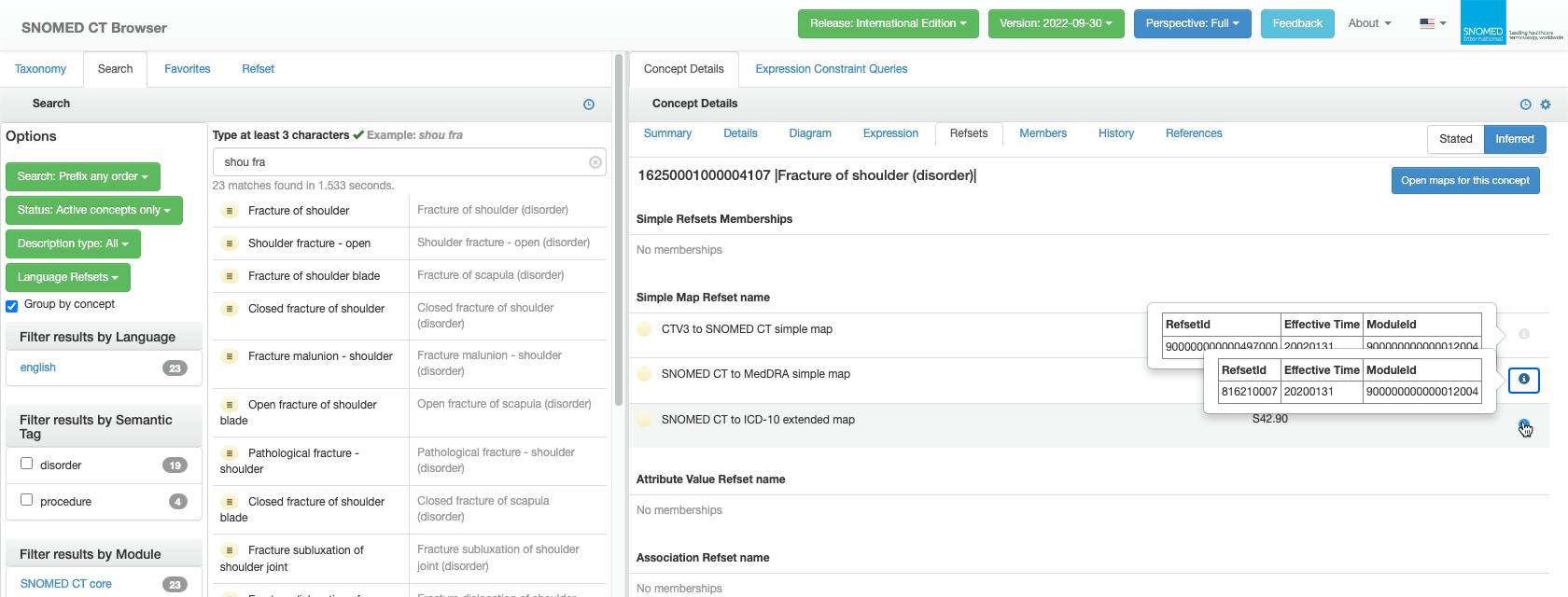Open Expression Constraint Queries tab

(832, 69)
